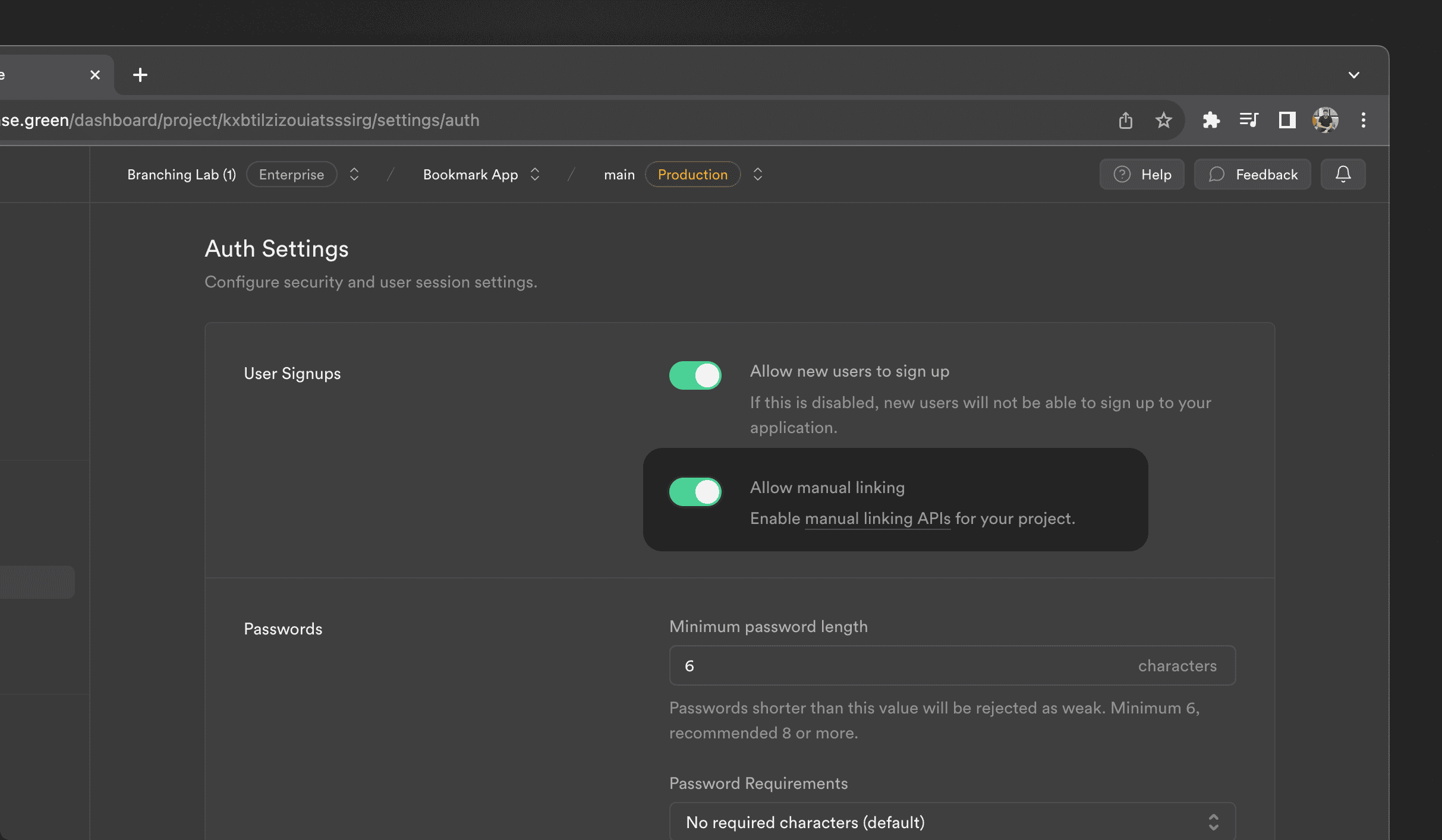Bookmark this page with the star

[1164, 120]
